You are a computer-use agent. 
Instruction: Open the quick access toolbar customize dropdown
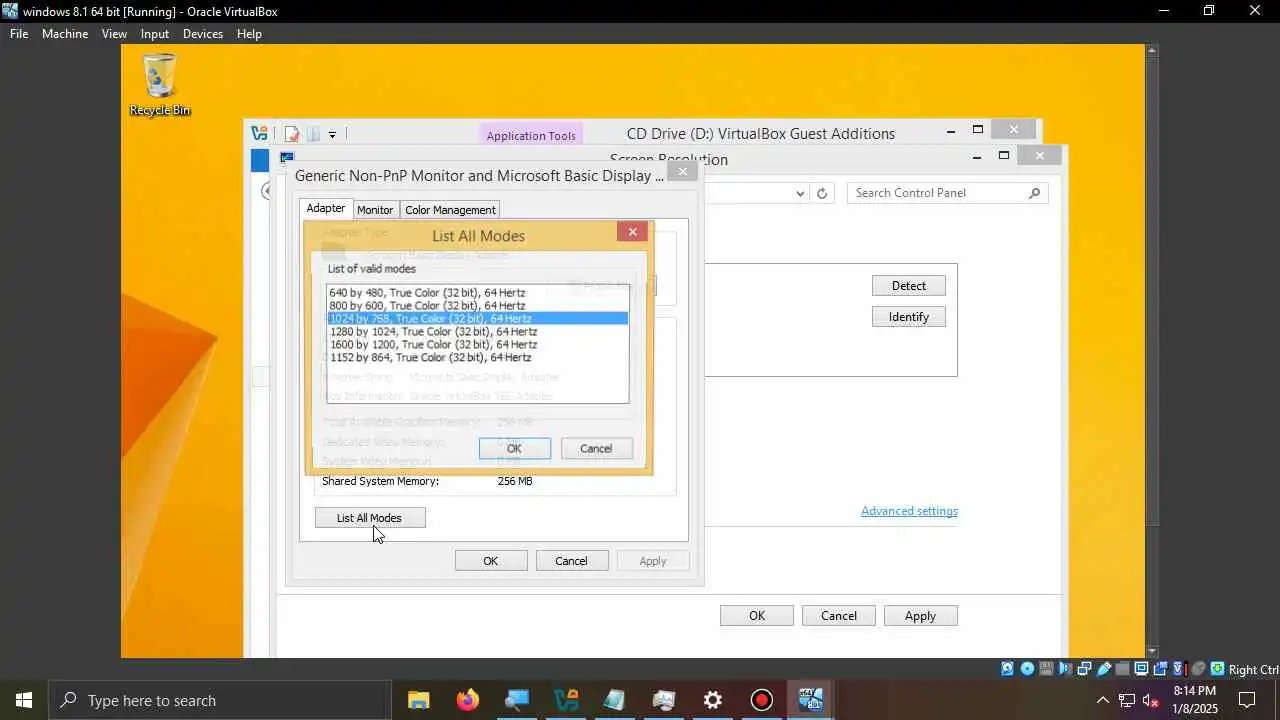click(x=332, y=134)
